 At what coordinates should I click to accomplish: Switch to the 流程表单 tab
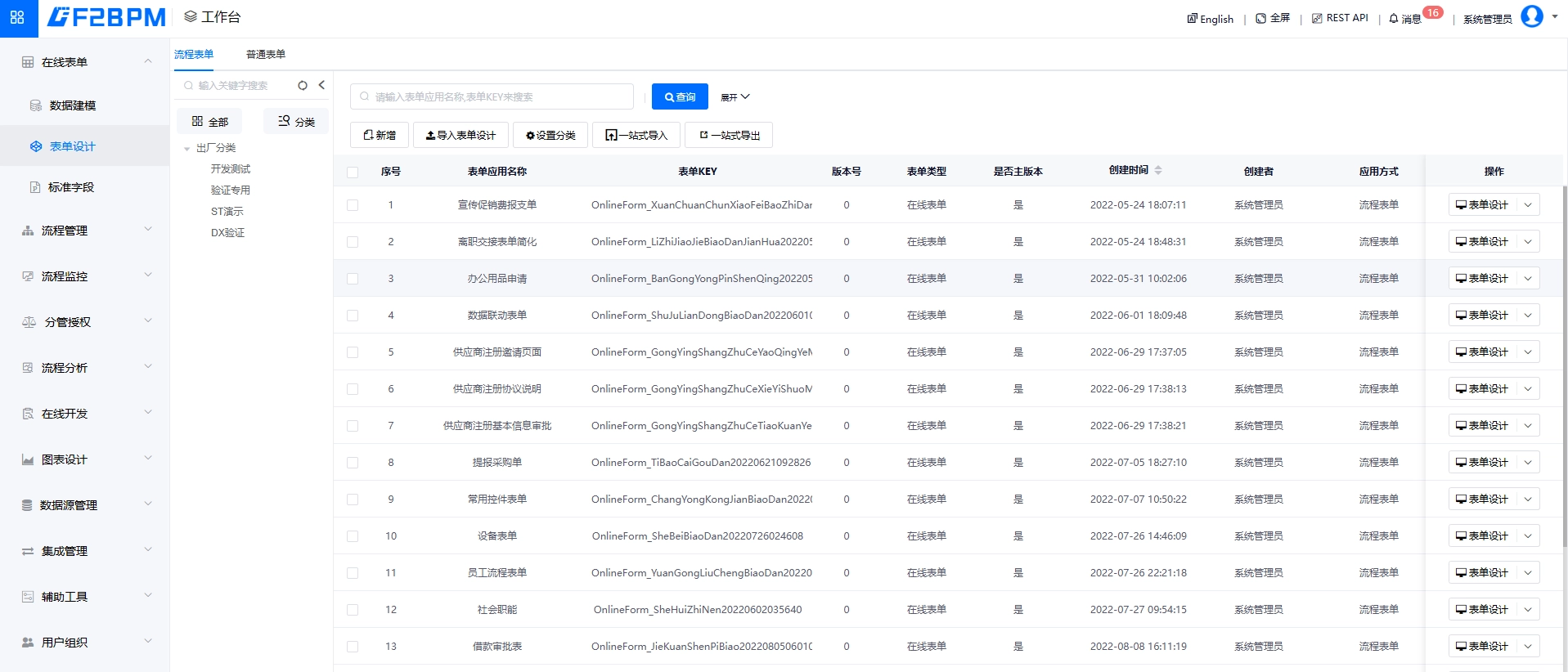194,55
